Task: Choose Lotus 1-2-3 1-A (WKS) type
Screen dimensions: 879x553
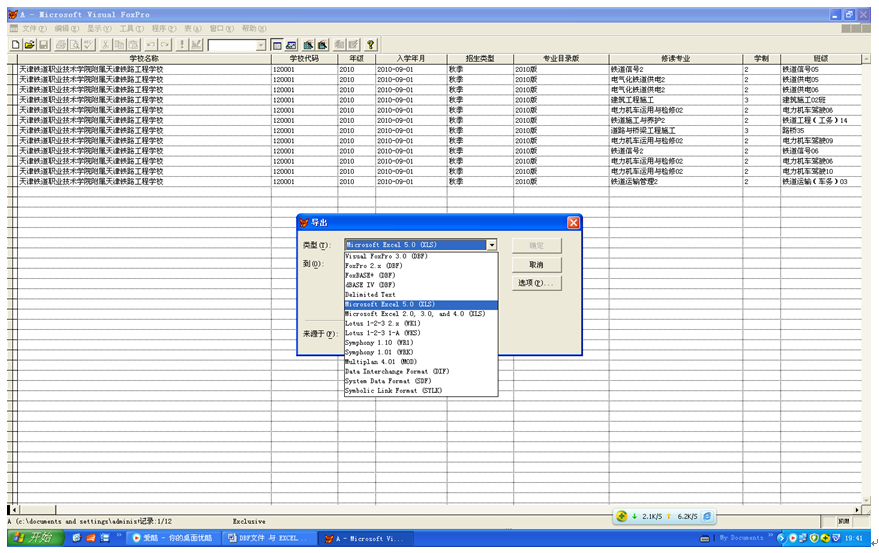Action: [x=421, y=333]
